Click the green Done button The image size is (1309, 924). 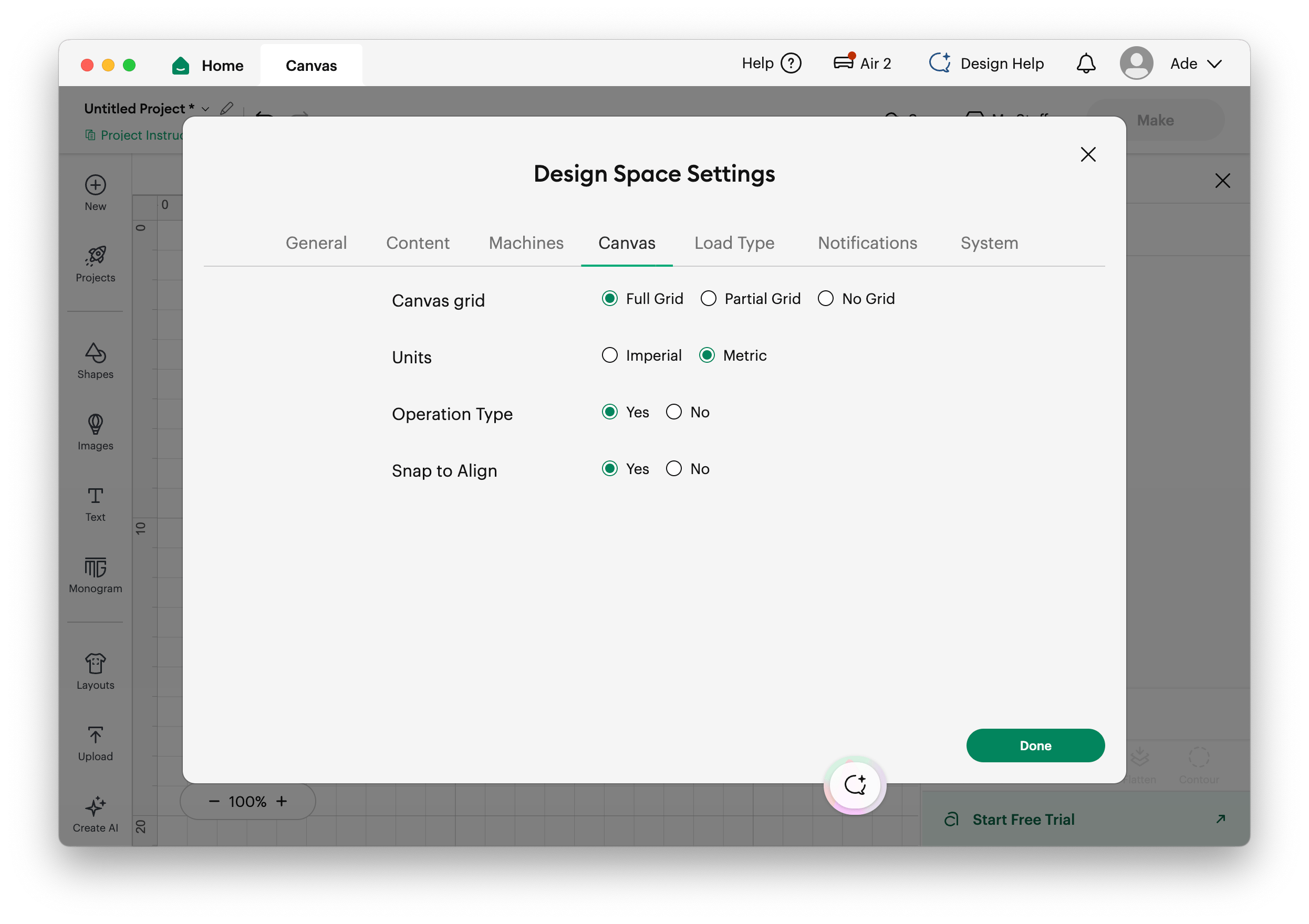point(1035,745)
